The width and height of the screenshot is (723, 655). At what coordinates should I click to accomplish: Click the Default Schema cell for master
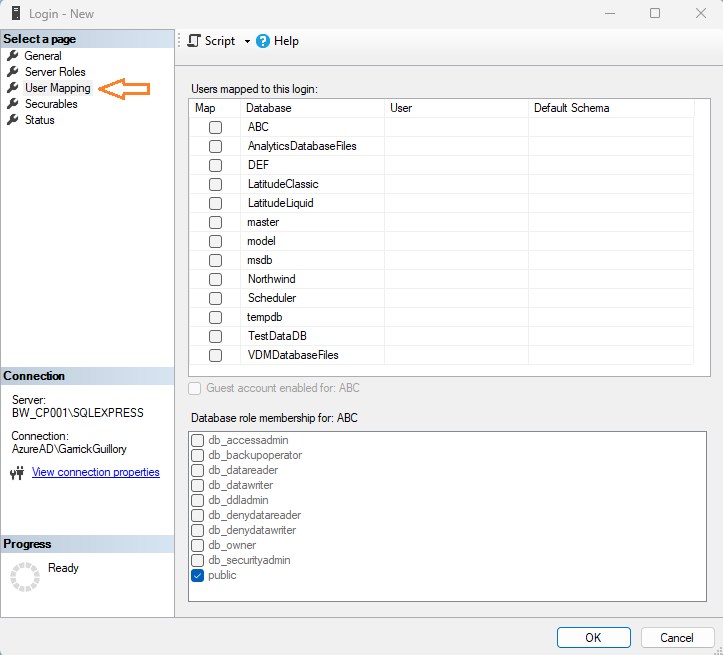pyautogui.click(x=611, y=222)
